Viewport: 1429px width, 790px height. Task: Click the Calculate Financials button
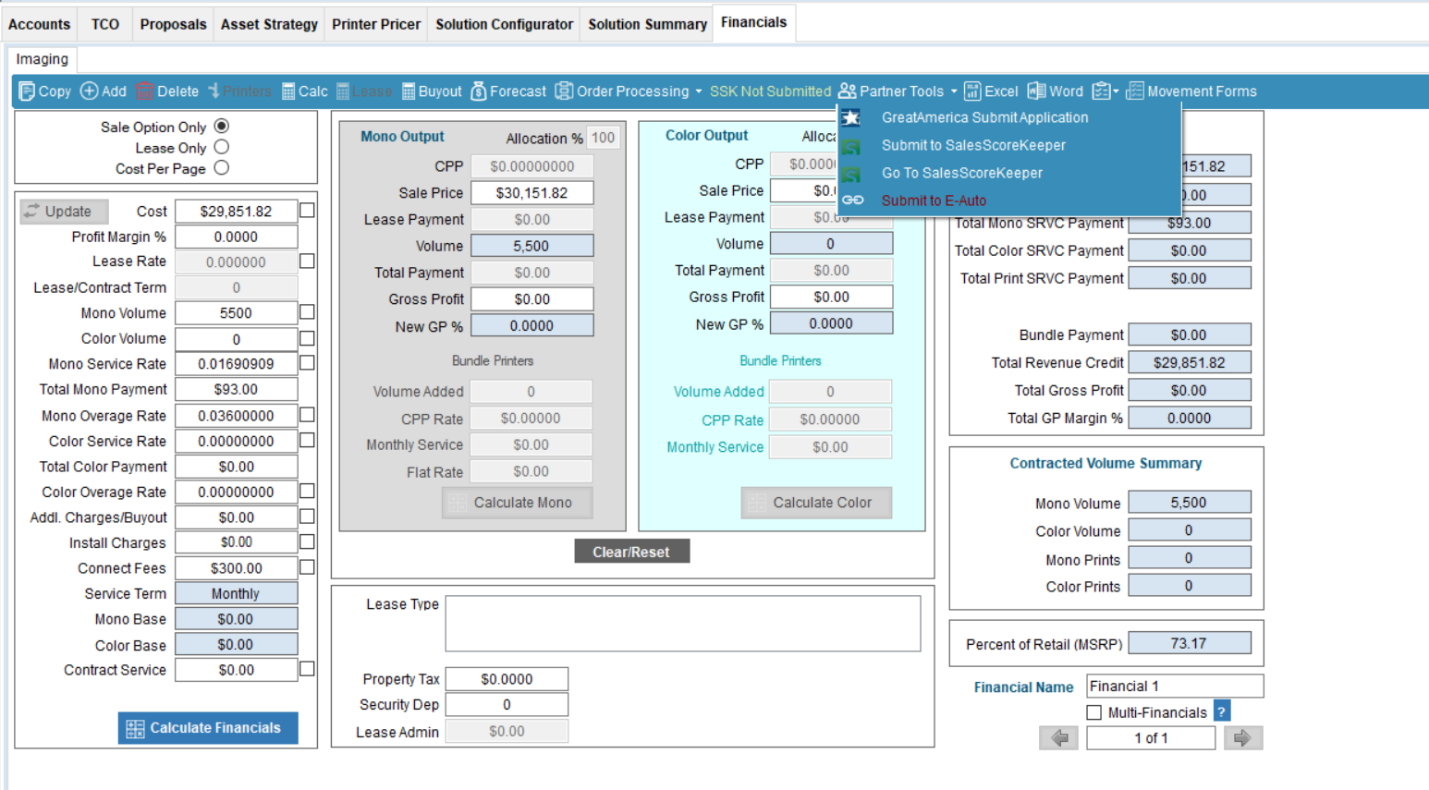pyautogui.click(x=208, y=728)
